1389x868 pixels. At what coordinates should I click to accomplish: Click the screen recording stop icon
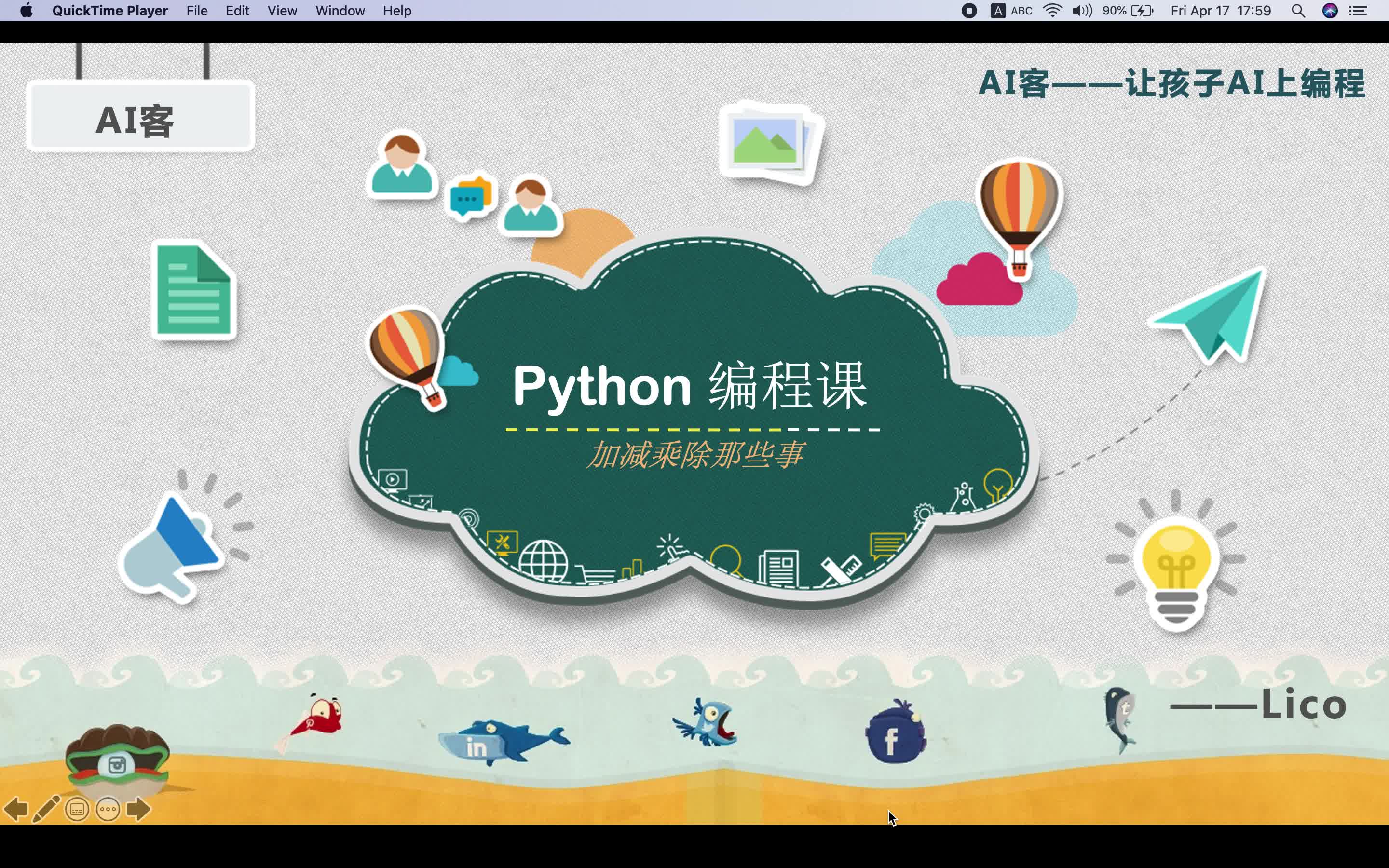(x=969, y=11)
